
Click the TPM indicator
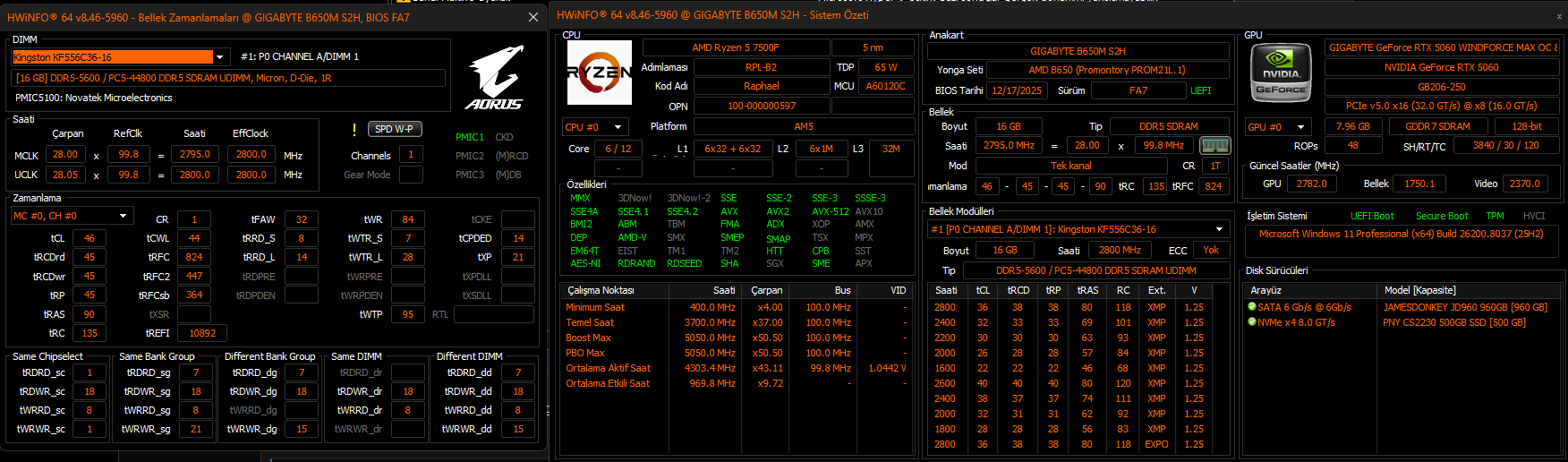tap(1495, 216)
